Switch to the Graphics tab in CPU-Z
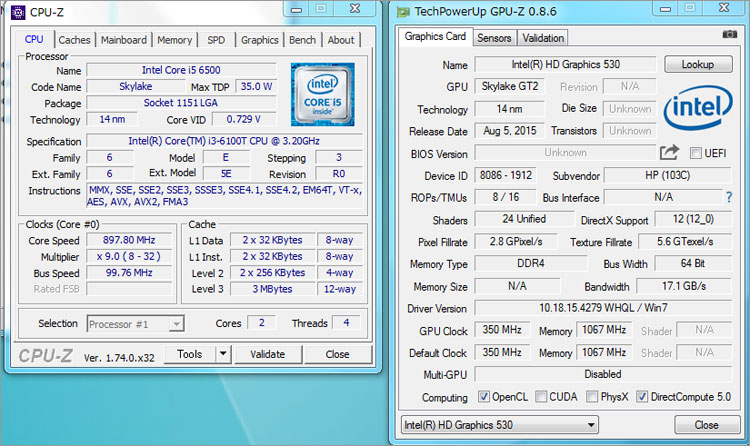Image resolution: width=750 pixels, height=446 pixels. 260,40
